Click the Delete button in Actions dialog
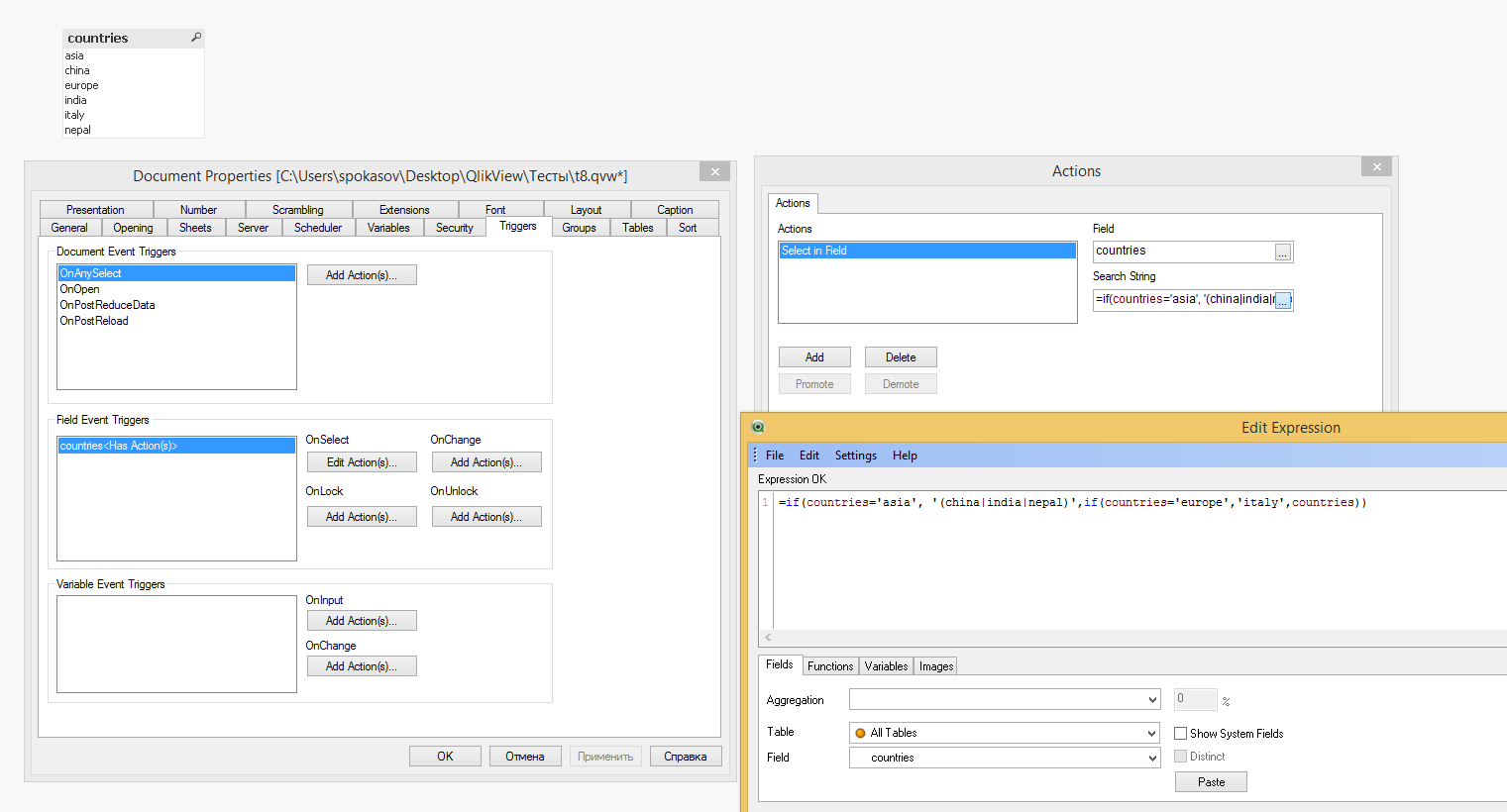This screenshot has height=812, width=1507. (x=900, y=357)
